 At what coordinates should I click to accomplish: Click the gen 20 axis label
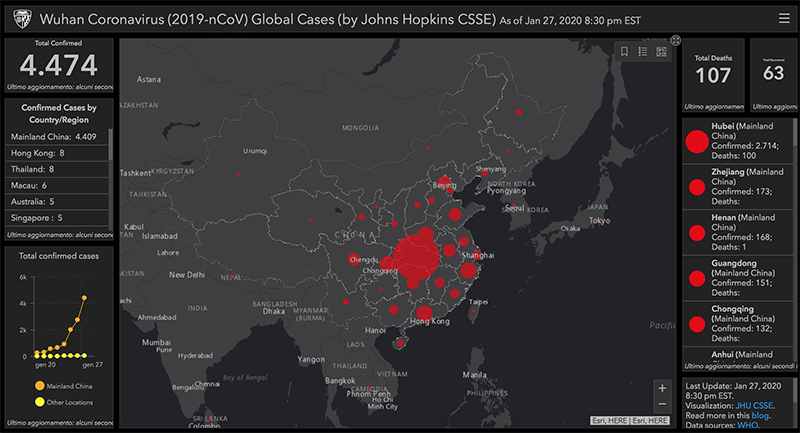coord(45,365)
